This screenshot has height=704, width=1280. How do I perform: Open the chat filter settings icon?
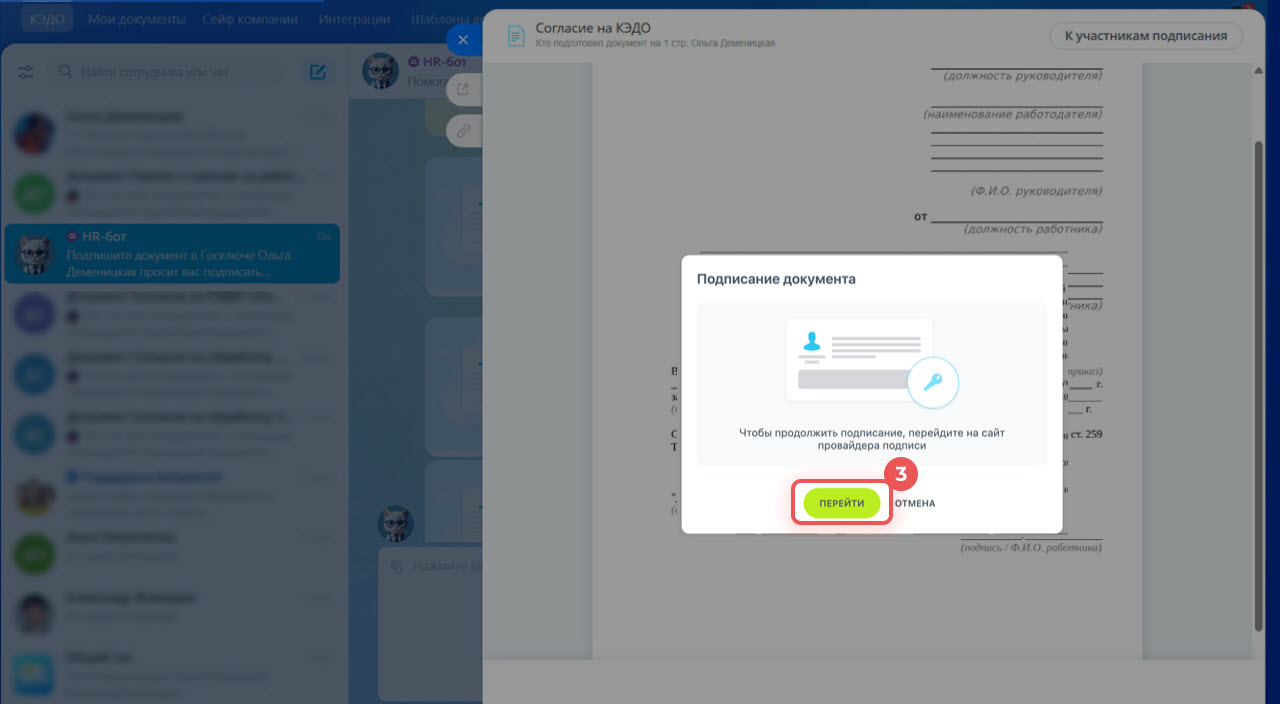pyautogui.click(x=26, y=72)
